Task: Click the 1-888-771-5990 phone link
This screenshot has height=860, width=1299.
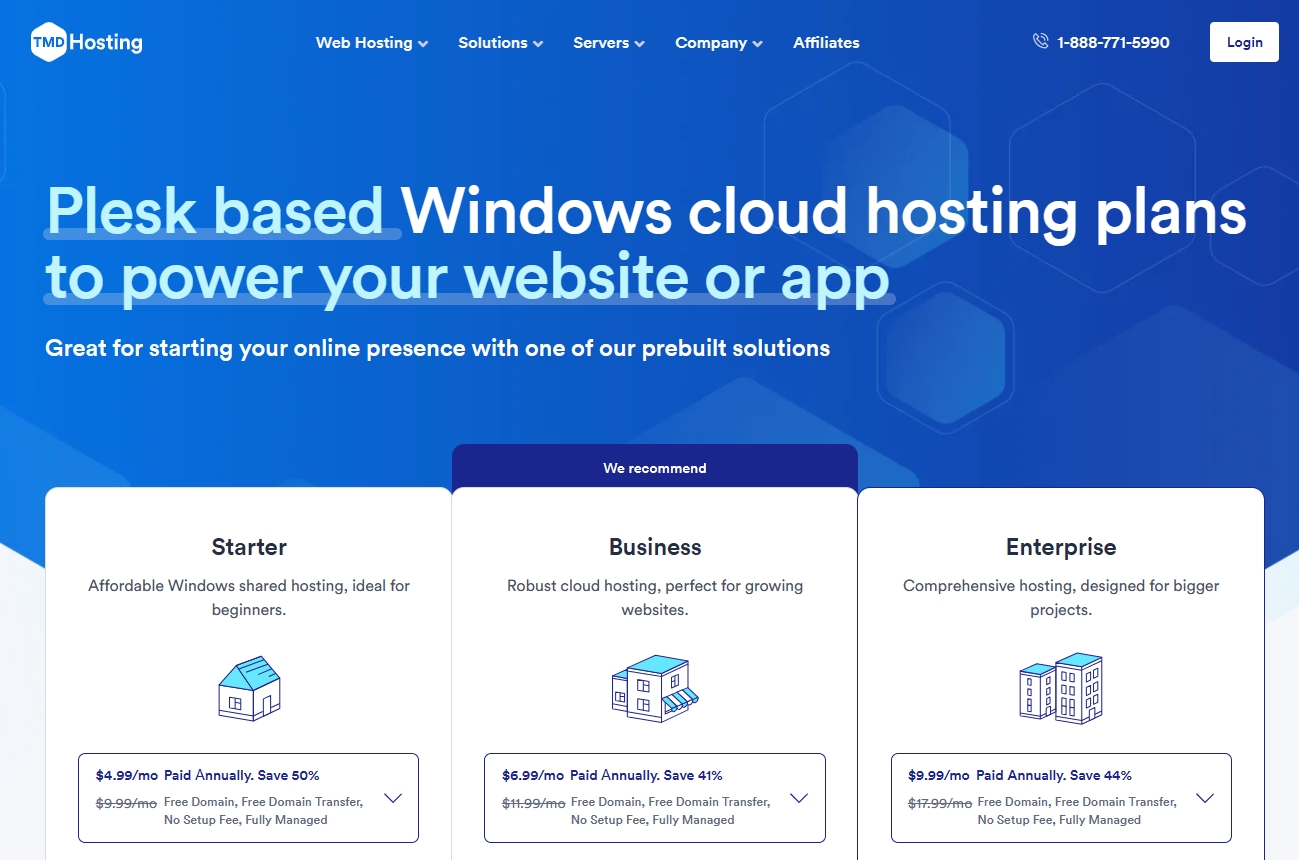Action: tap(1112, 41)
